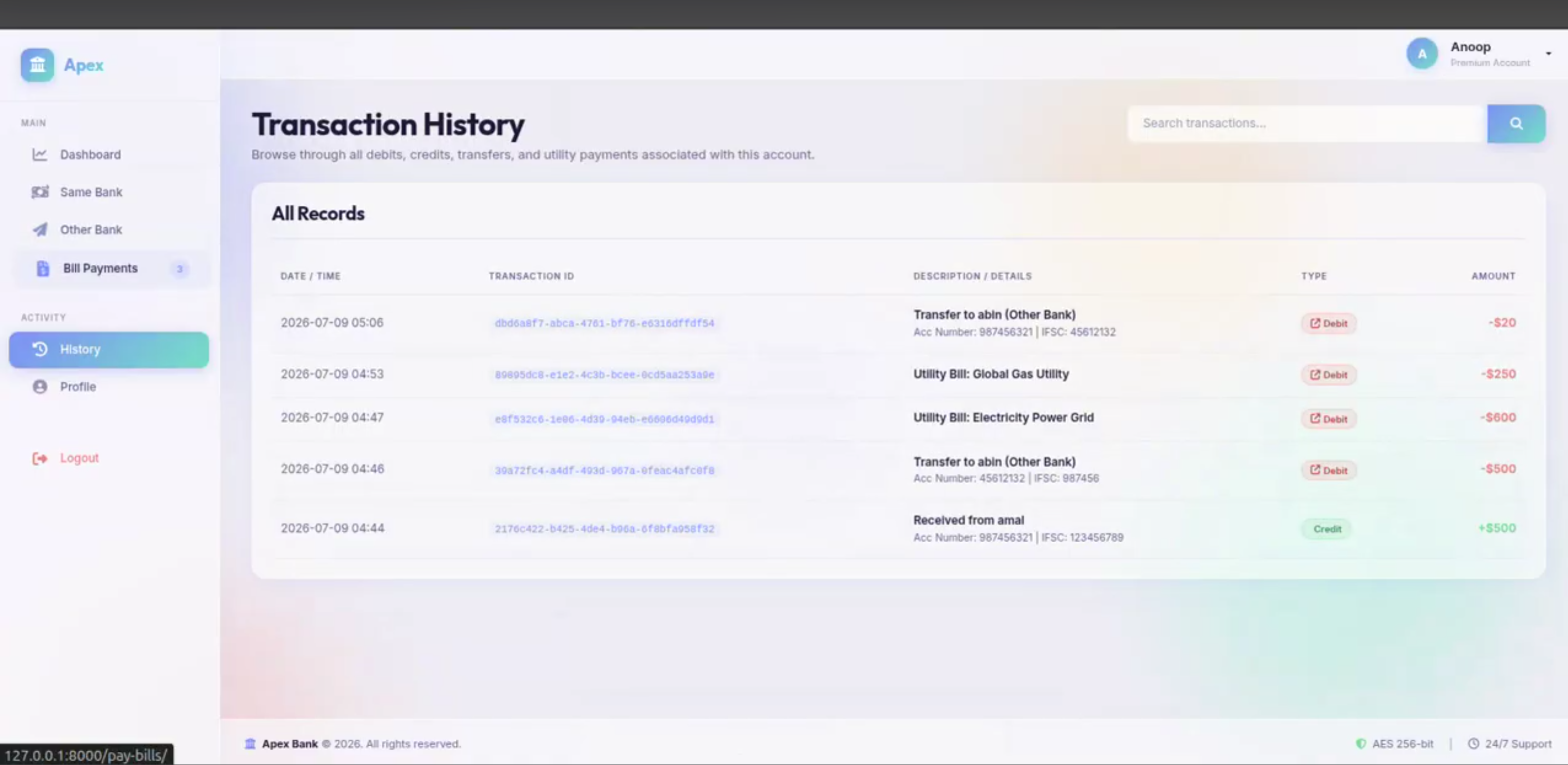Viewport: 1568px width, 765px height.
Task: Click the All Records heading
Action: pos(318,214)
